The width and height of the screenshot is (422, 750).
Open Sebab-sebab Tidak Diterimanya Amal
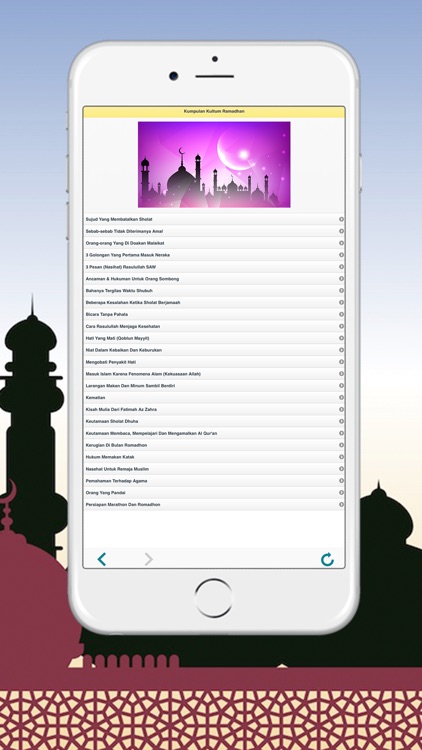pos(214,231)
